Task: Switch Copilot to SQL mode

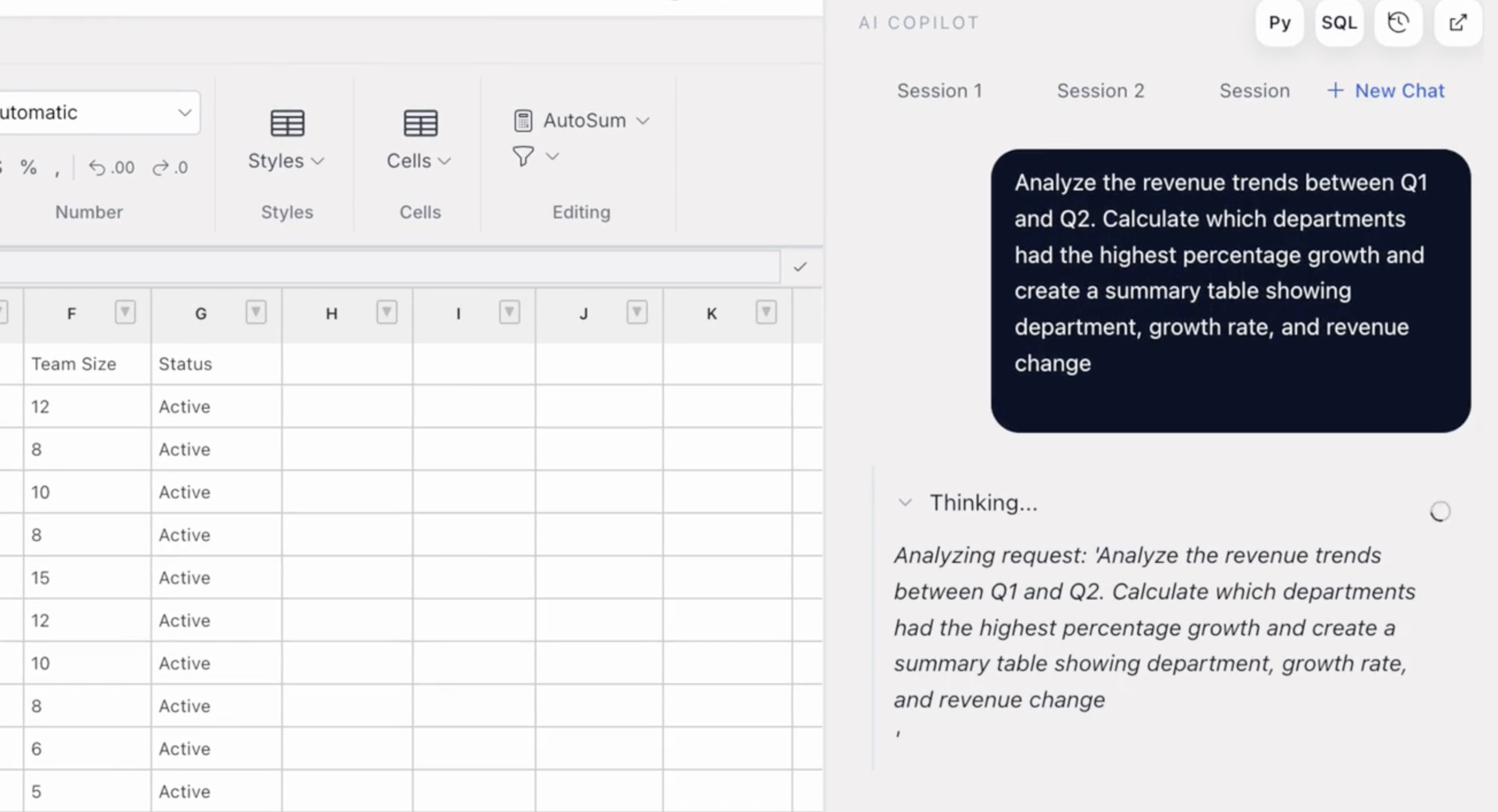Action: pyautogui.click(x=1339, y=22)
